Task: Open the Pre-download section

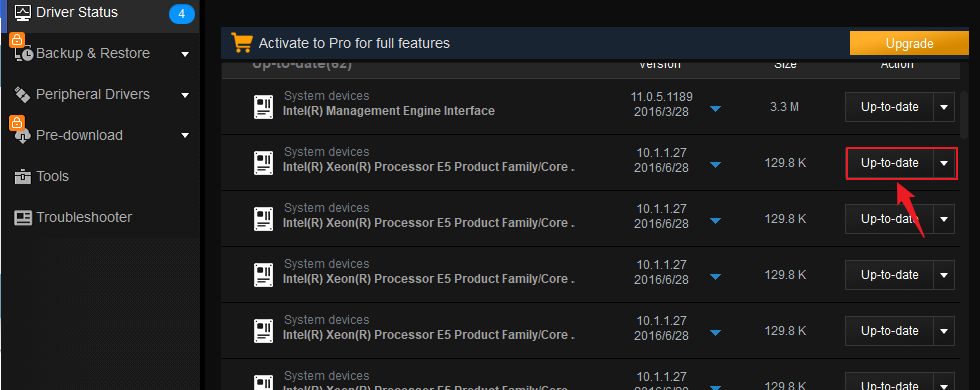Action: (79, 136)
